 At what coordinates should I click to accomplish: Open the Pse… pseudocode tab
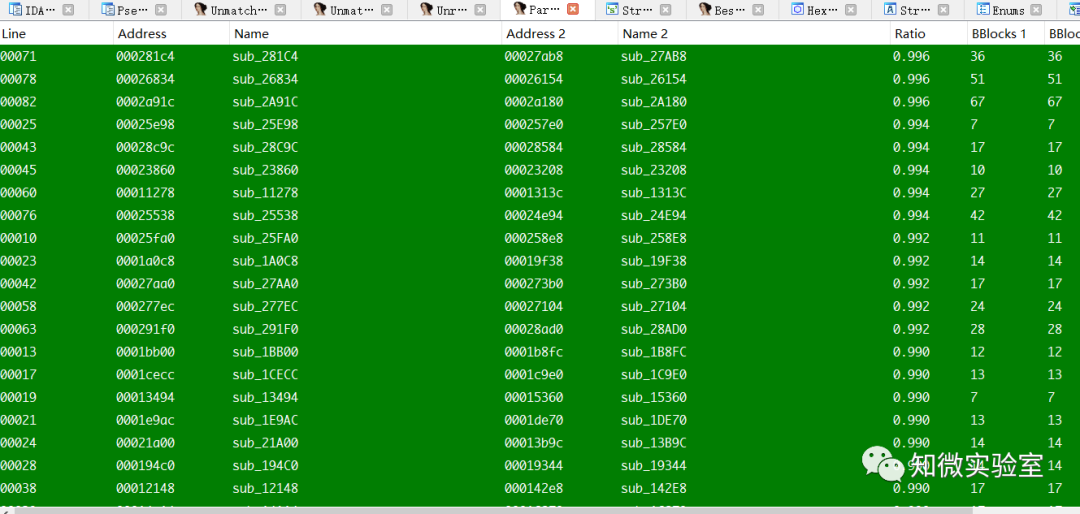point(134,10)
